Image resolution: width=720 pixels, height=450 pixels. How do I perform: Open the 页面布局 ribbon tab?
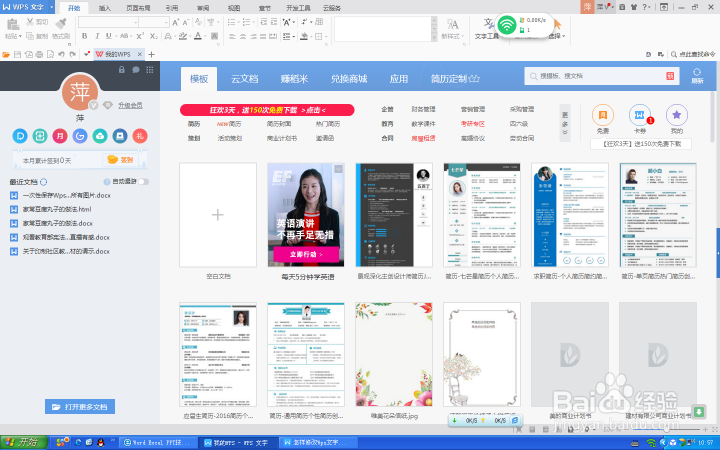point(138,8)
